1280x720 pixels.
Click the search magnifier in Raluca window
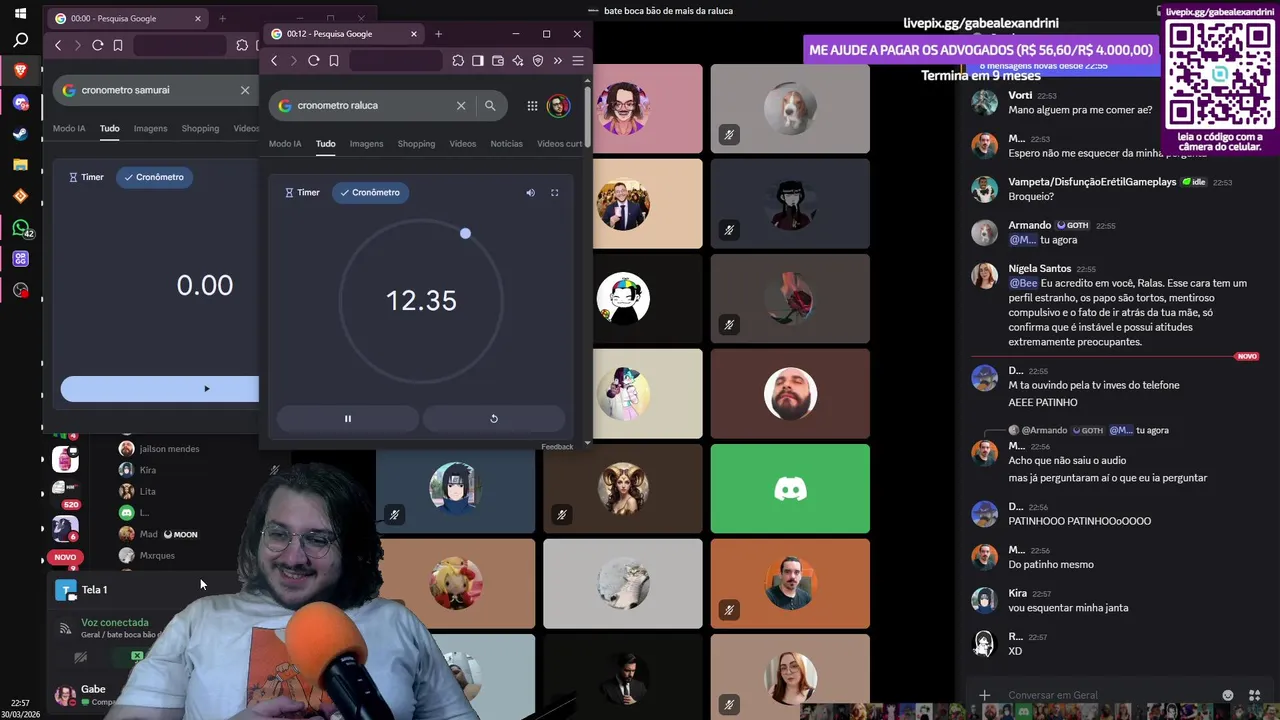490,105
